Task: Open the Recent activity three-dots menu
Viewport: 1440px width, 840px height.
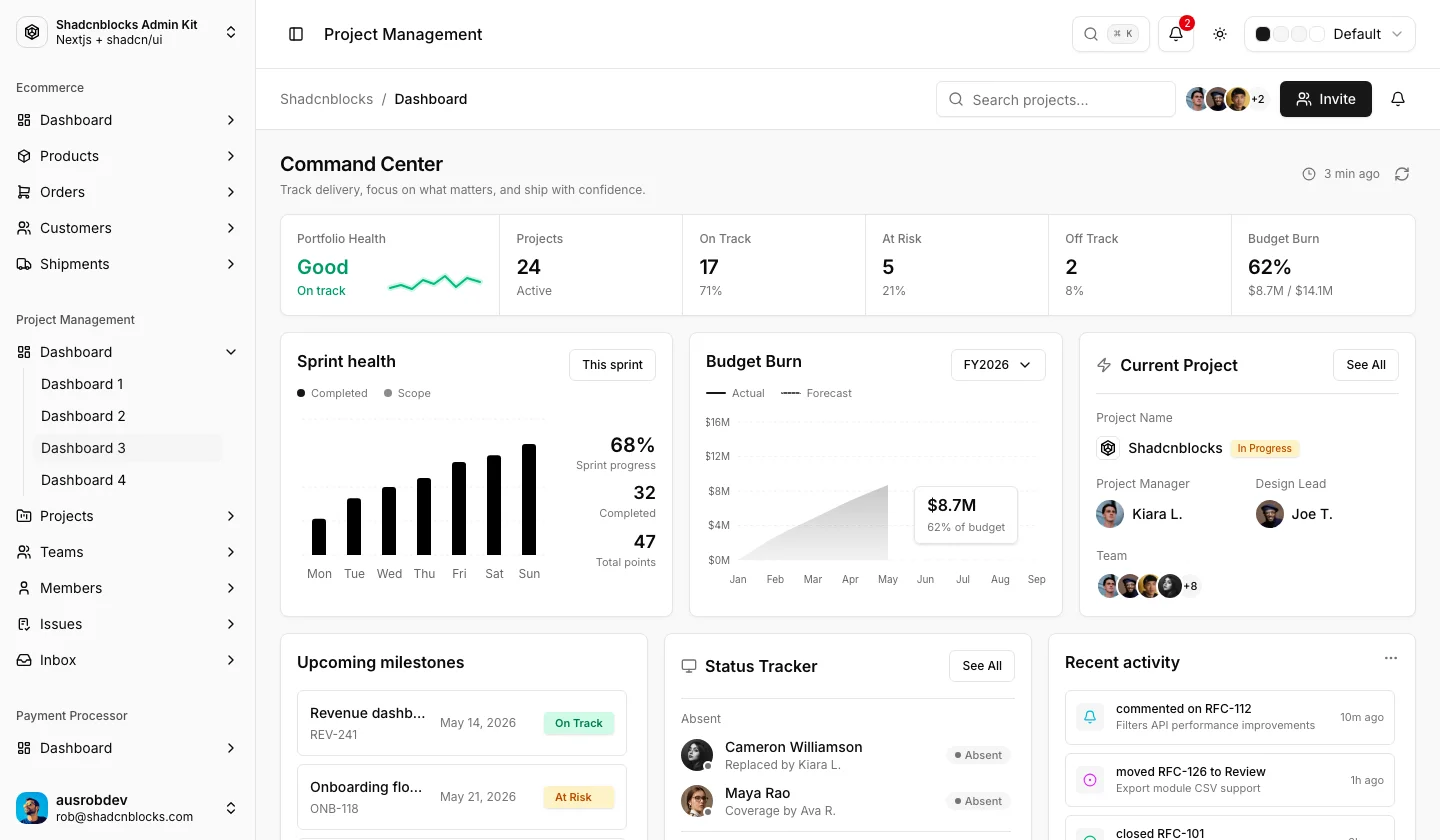Action: [x=1390, y=658]
